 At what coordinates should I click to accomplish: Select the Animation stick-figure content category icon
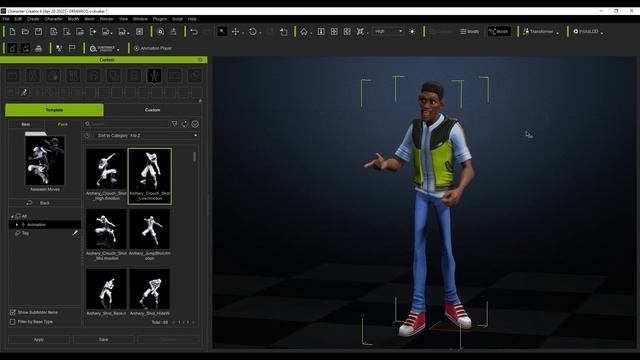coord(154,75)
